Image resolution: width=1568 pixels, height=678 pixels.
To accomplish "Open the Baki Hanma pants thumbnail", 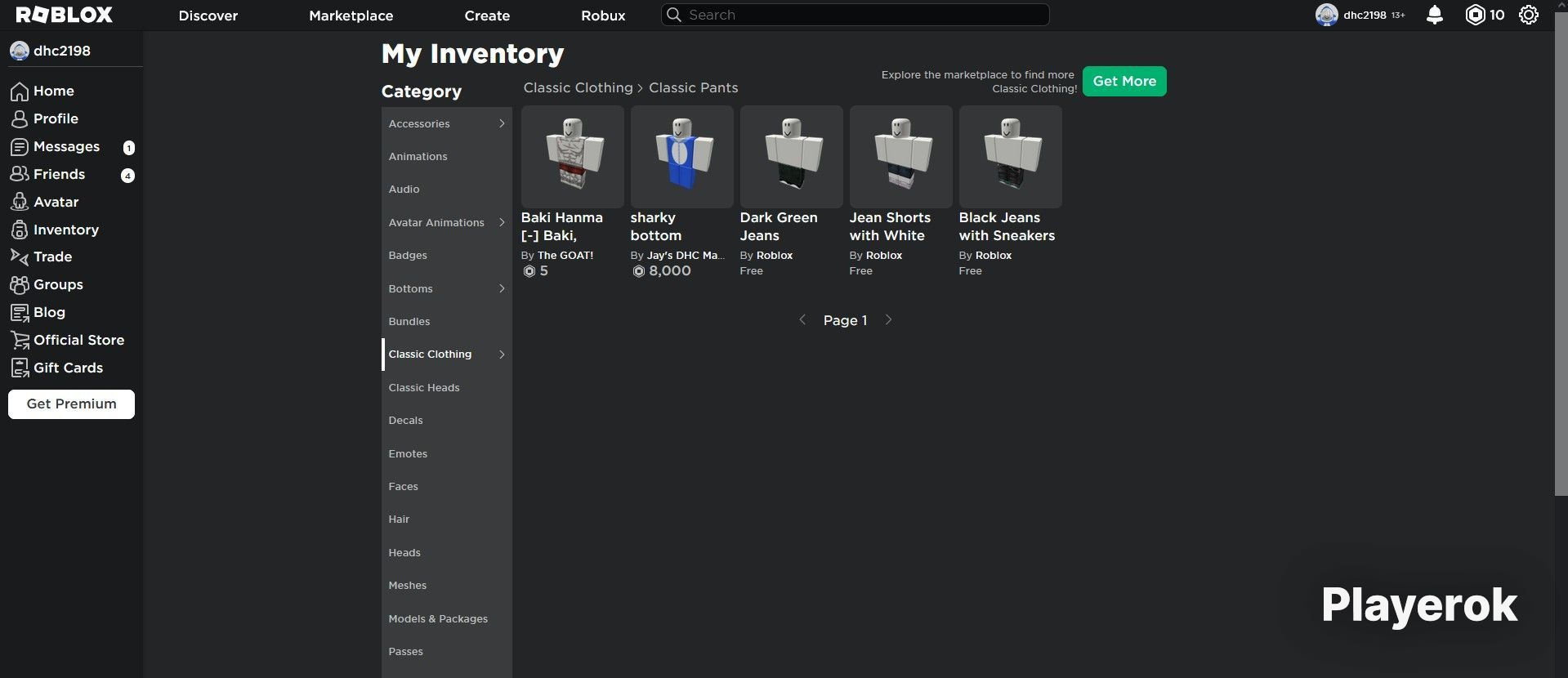I will (x=573, y=156).
